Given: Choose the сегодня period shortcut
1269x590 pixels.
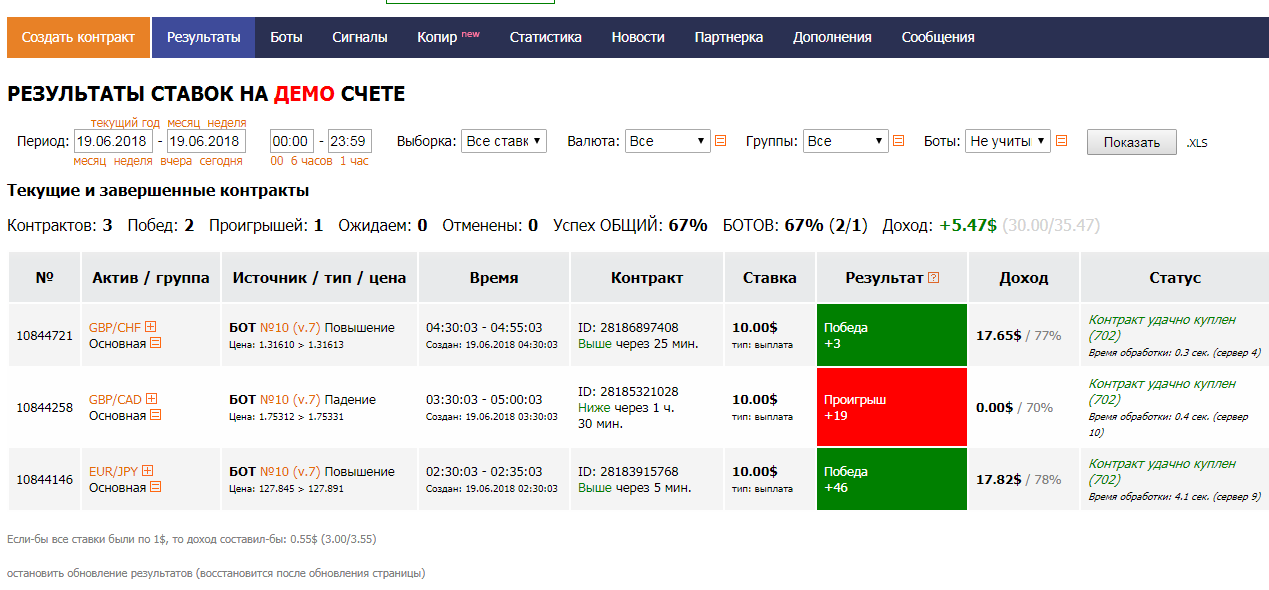Looking at the screenshot, I should (x=221, y=161).
